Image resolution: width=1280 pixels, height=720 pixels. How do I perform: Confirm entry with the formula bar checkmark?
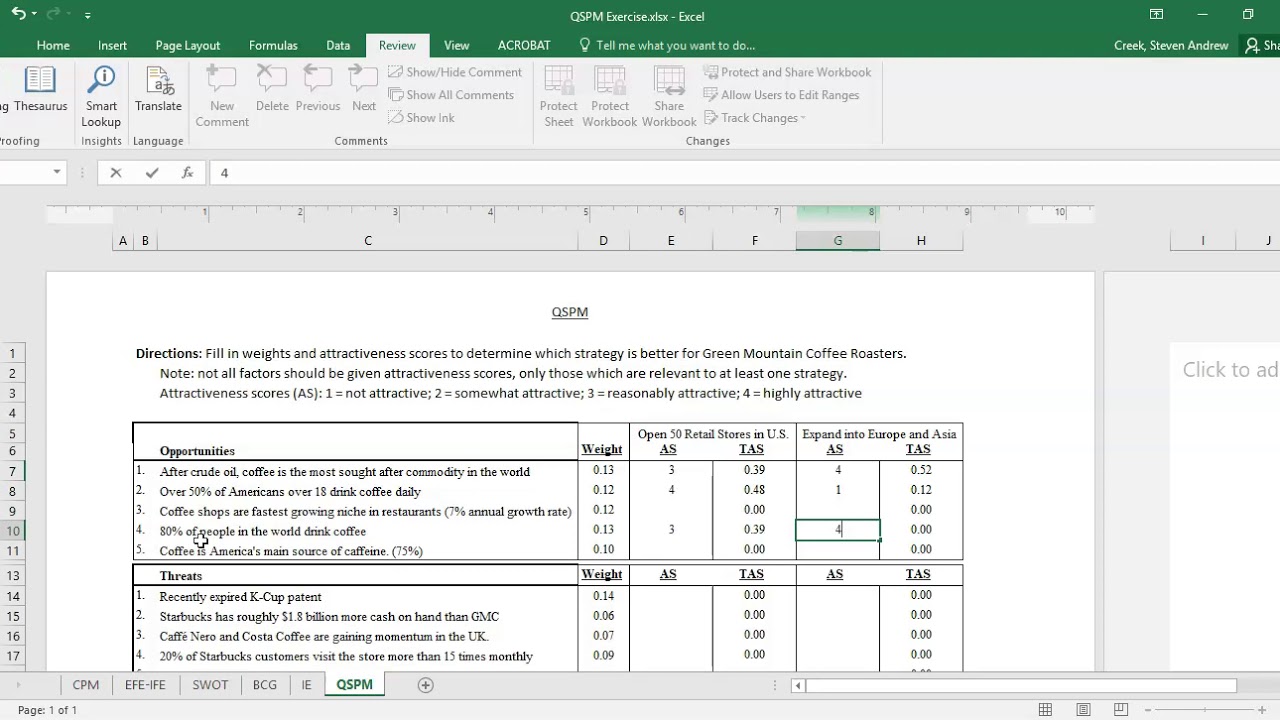coord(152,173)
